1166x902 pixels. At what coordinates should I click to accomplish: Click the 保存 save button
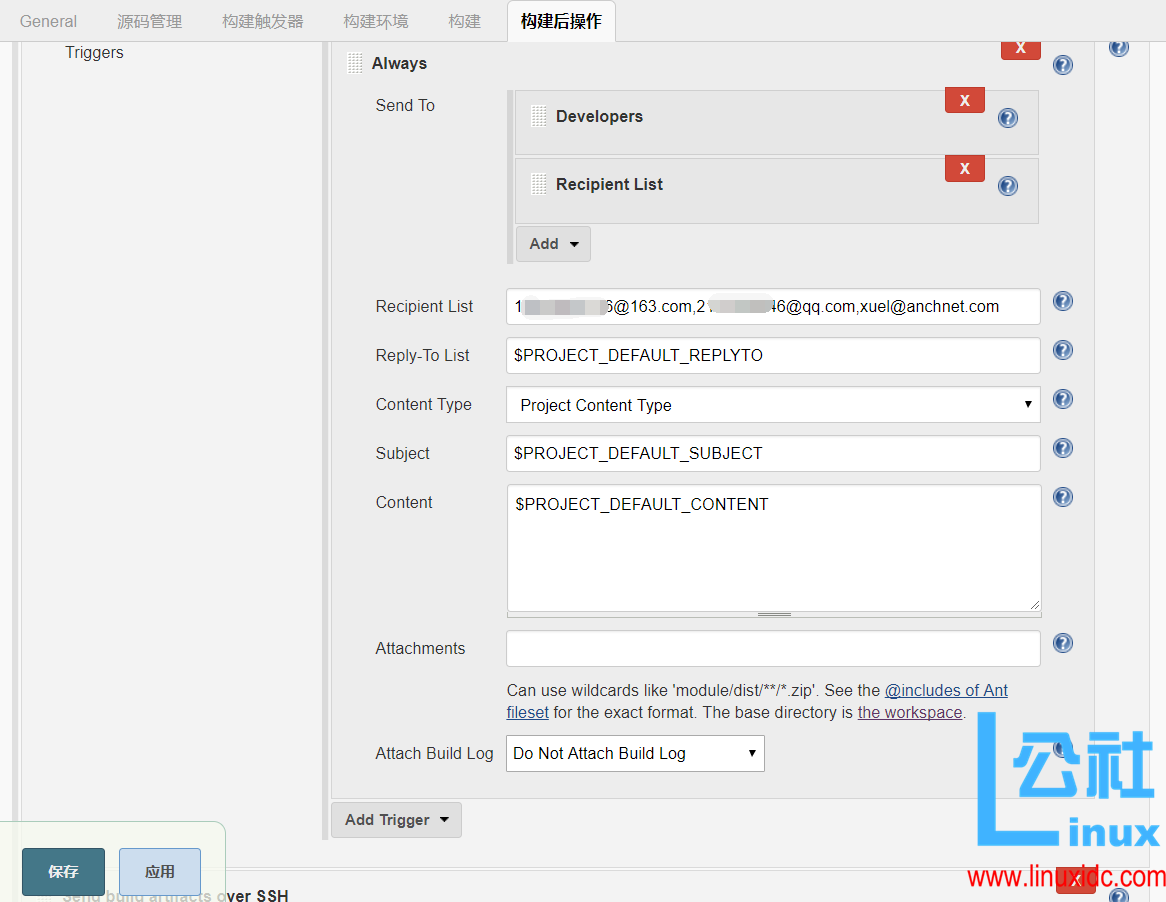coord(63,871)
